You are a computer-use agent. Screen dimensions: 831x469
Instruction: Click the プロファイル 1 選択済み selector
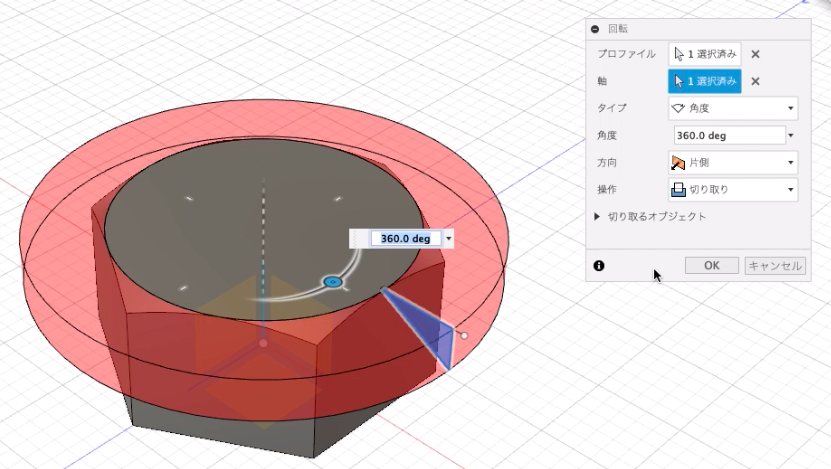(x=704, y=54)
